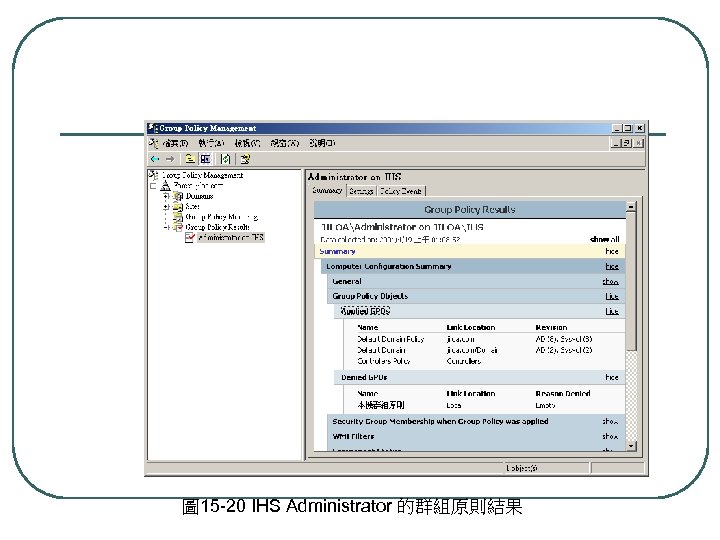Screen dimensions: 720x540
Task: Click the Reason Denied column header
Action: pyautogui.click(x=562, y=394)
